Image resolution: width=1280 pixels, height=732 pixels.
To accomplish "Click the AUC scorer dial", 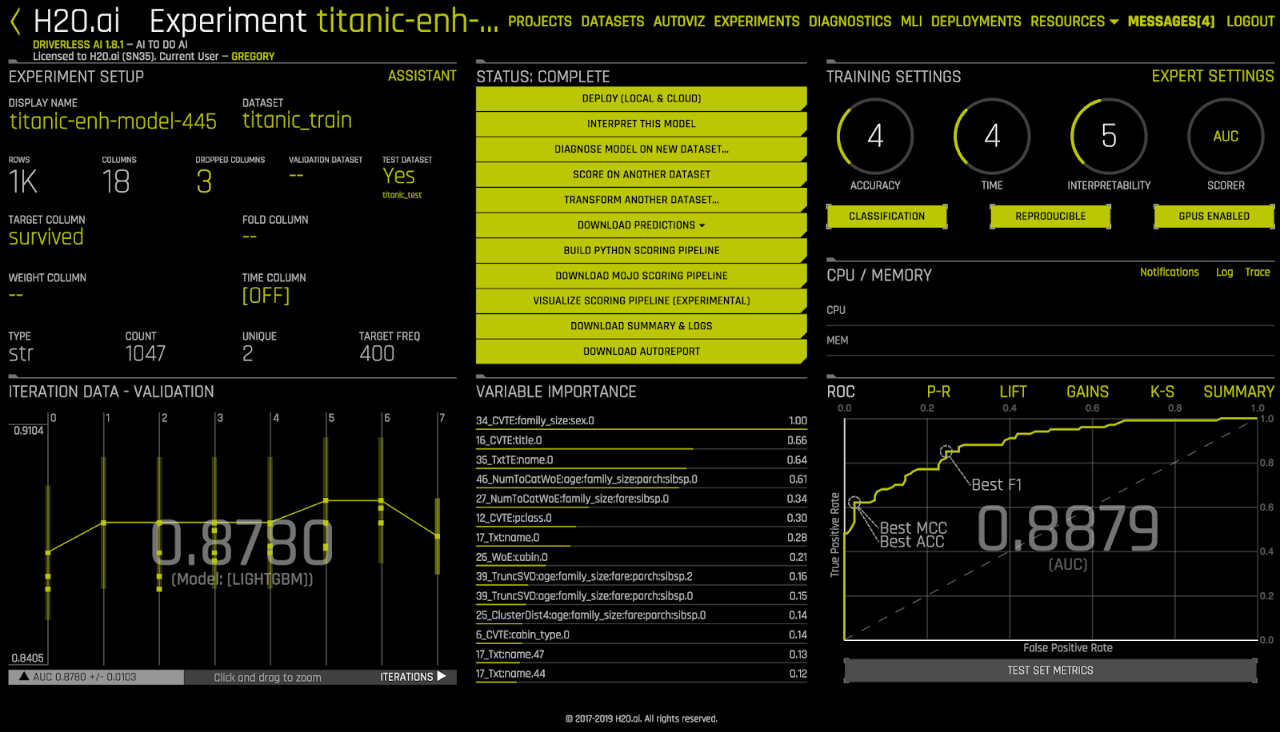I will point(1225,137).
